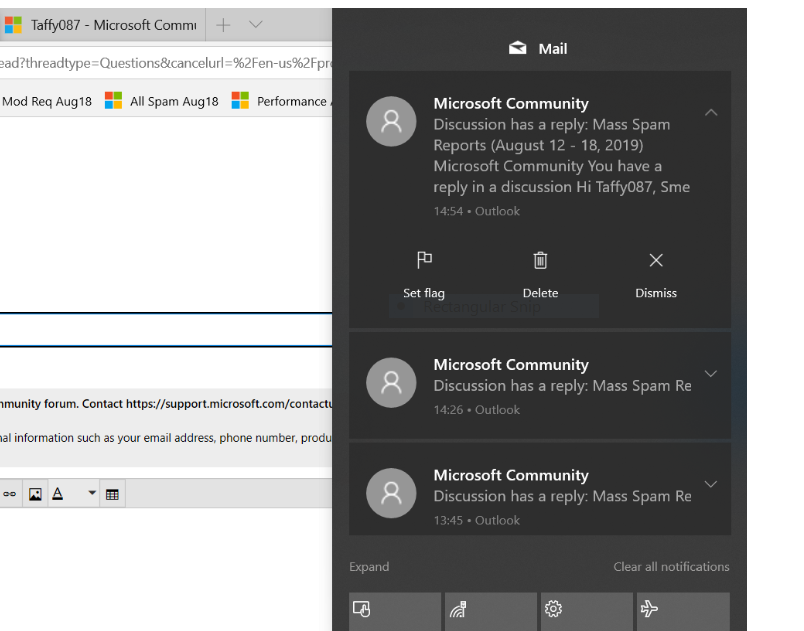This screenshot has height=631, width=804.
Task: Click the Mail envelope icon in header
Action: [517, 48]
